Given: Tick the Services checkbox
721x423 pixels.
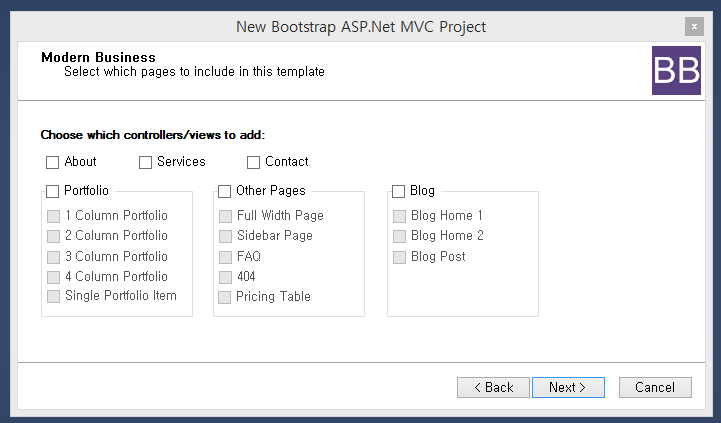Looking at the screenshot, I should point(146,163).
